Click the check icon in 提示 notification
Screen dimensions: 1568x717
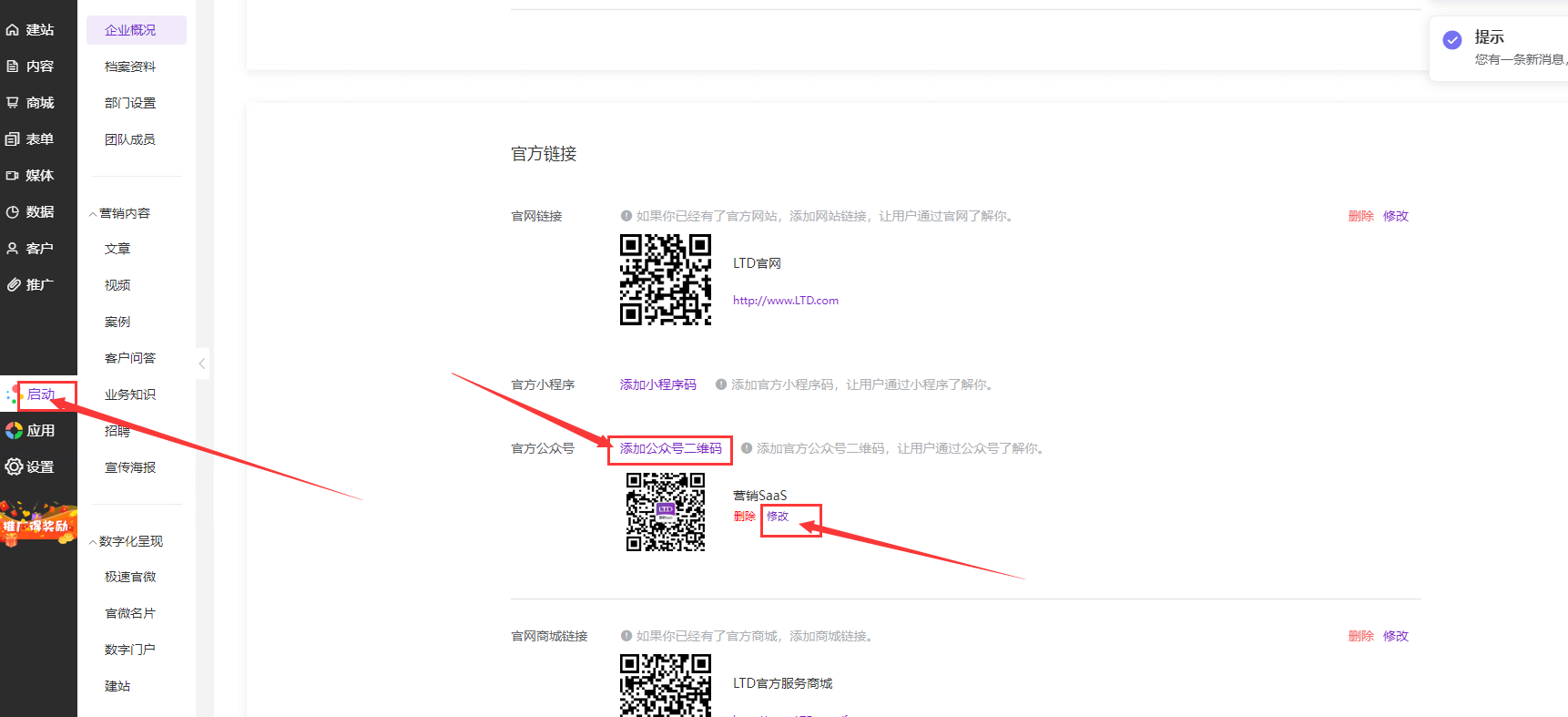1452,40
